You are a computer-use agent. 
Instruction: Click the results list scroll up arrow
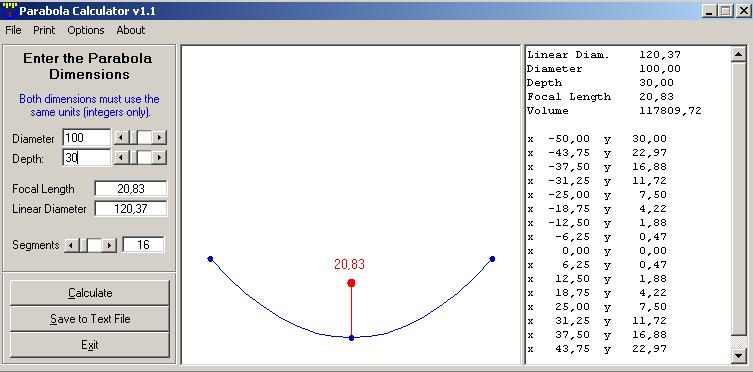coord(738,54)
